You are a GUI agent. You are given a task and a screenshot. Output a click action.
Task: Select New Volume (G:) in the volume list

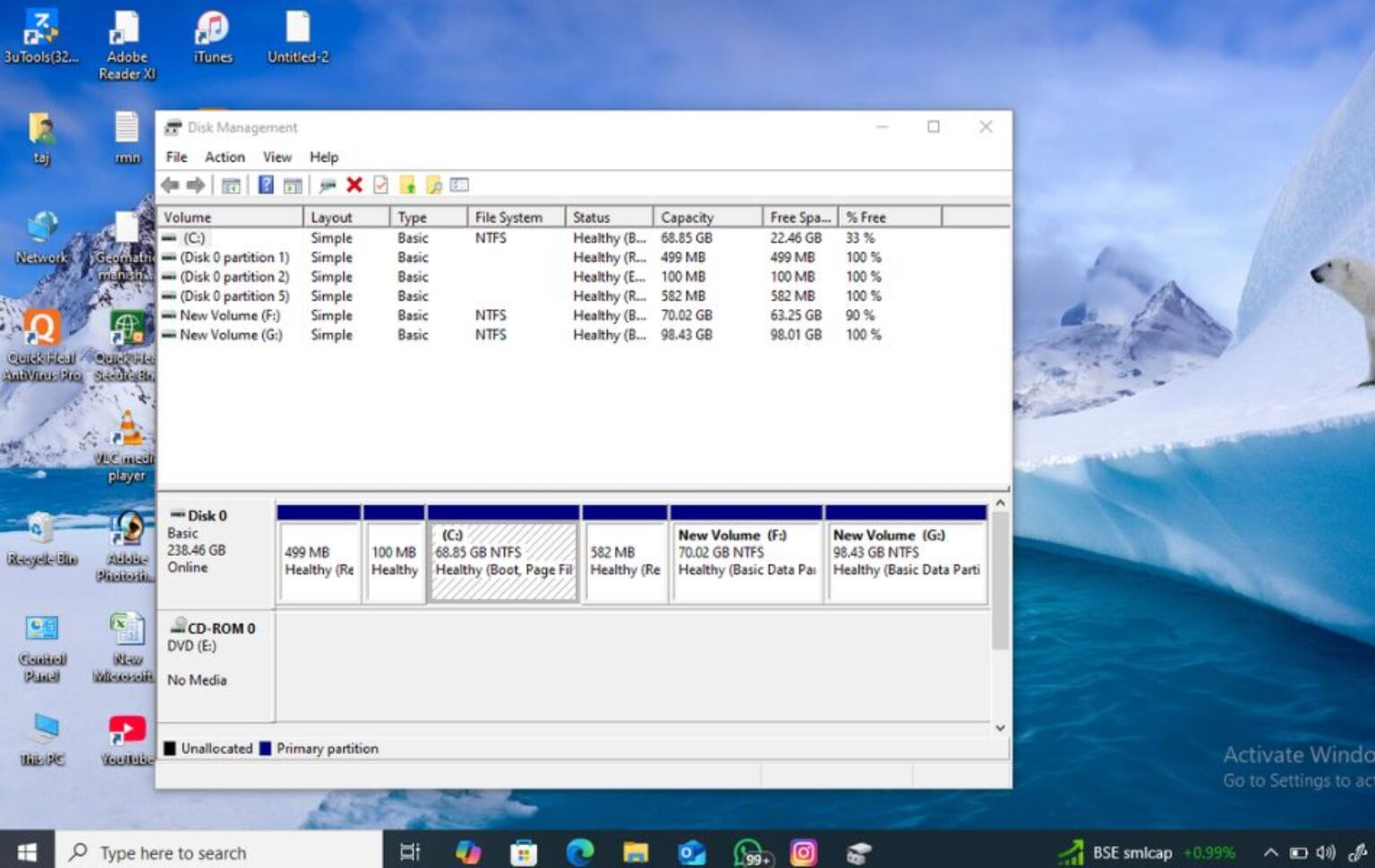click(229, 335)
